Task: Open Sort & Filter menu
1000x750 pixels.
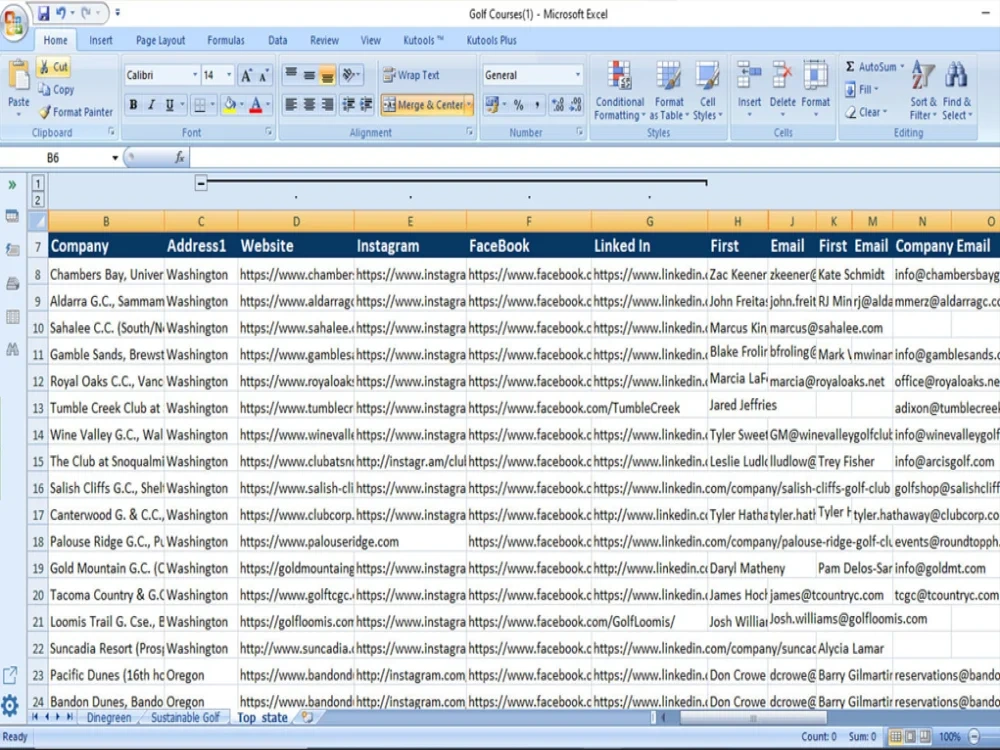Action: [x=923, y=91]
